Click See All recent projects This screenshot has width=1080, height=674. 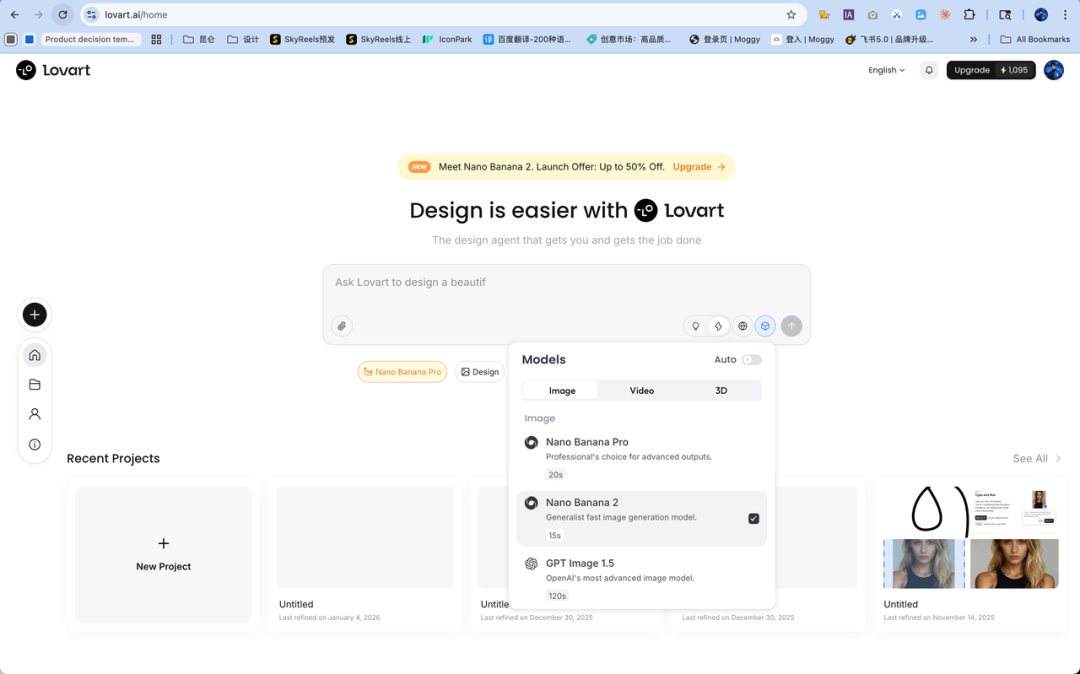(1037, 459)
